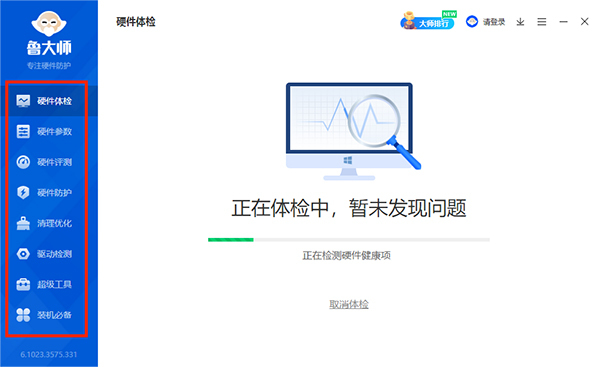The image size is (600, 367).
Task: Click 正在检测硬件健康项 status text
Action: pos(347,256)
